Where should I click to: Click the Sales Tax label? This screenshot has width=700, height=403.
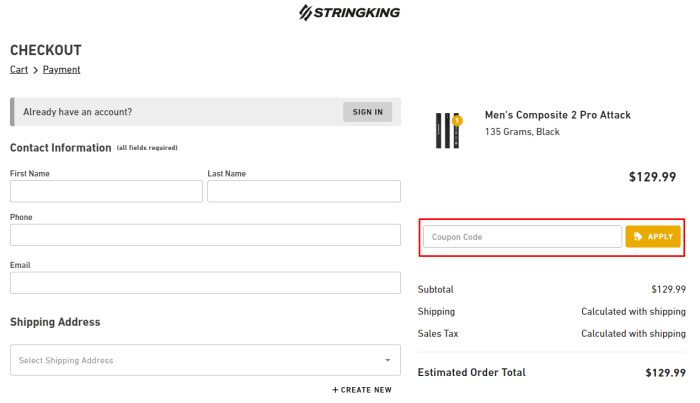click(438, 333)
